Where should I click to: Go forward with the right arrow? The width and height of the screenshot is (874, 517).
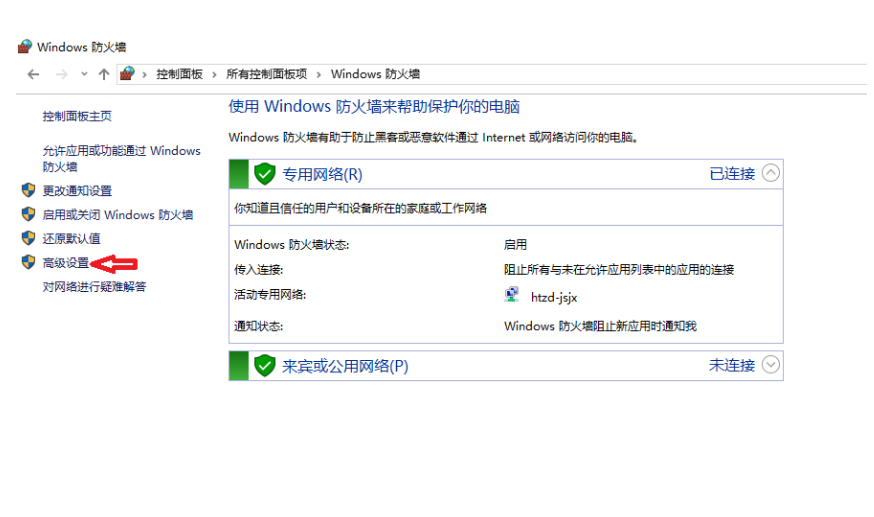(x=61, y=74)
